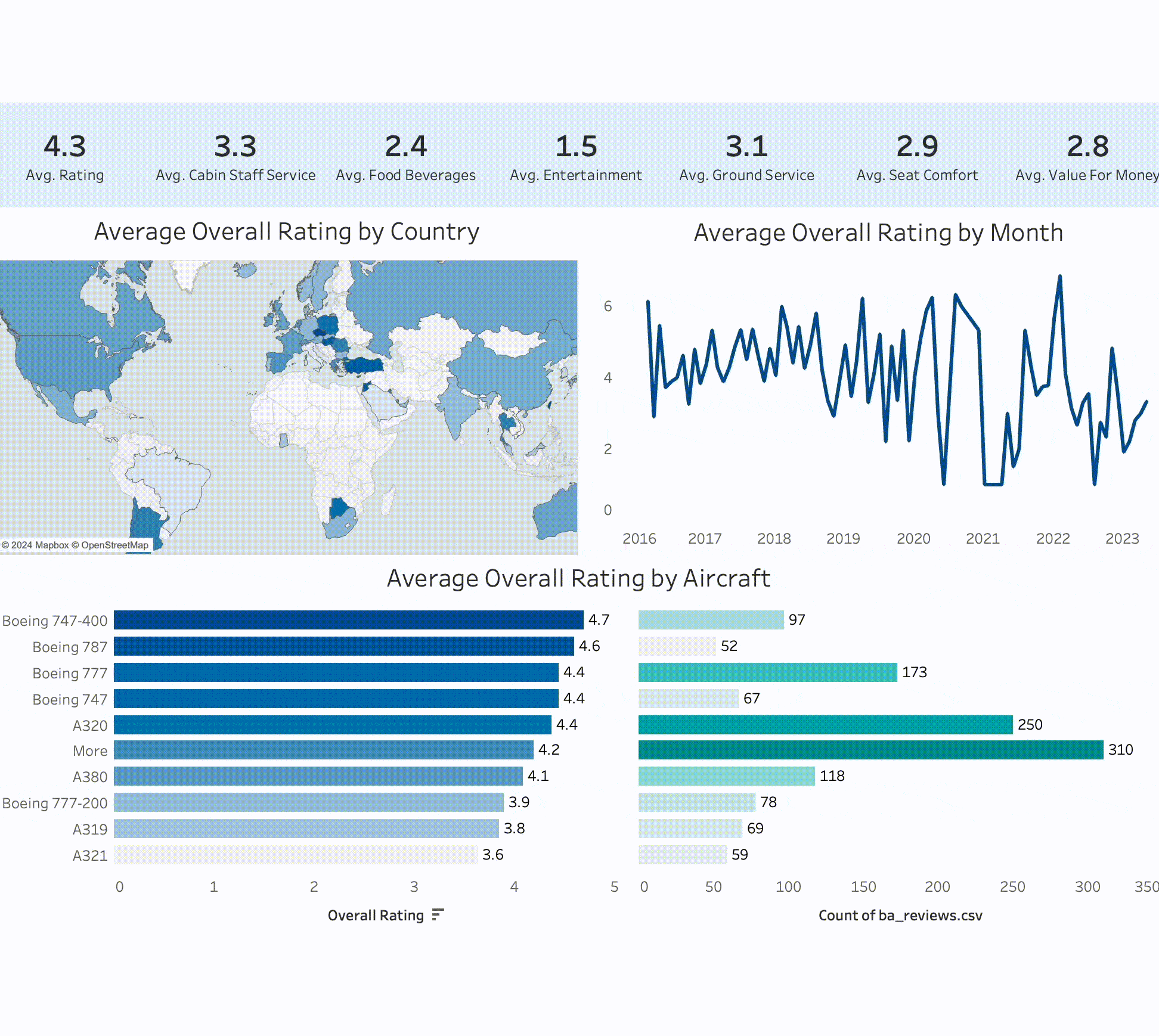
Task: Click the A321 row label
Action: coord(90,855)
